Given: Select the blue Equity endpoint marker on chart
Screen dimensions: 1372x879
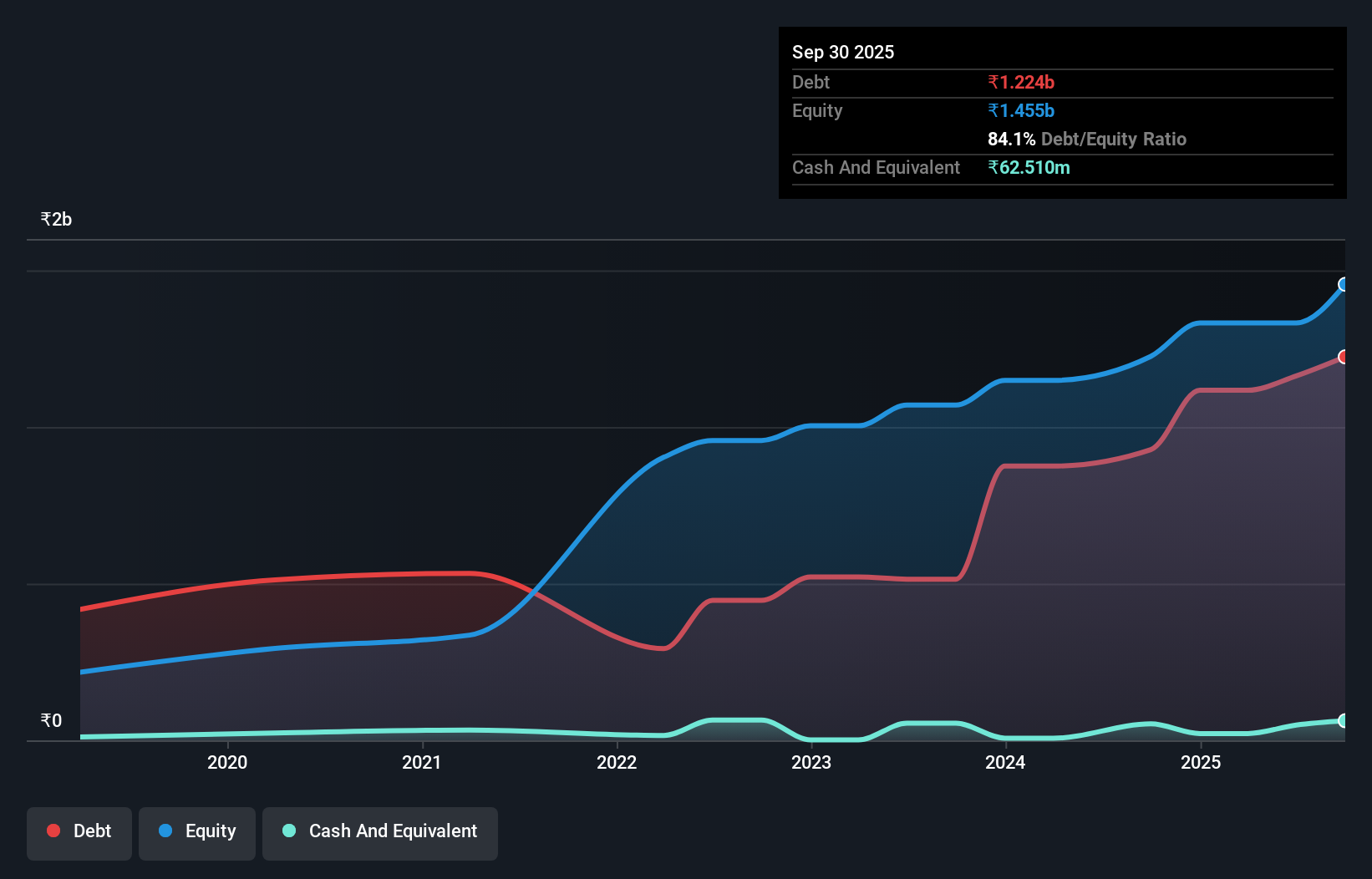Looking at the screenshot, I should [1344, 286].
